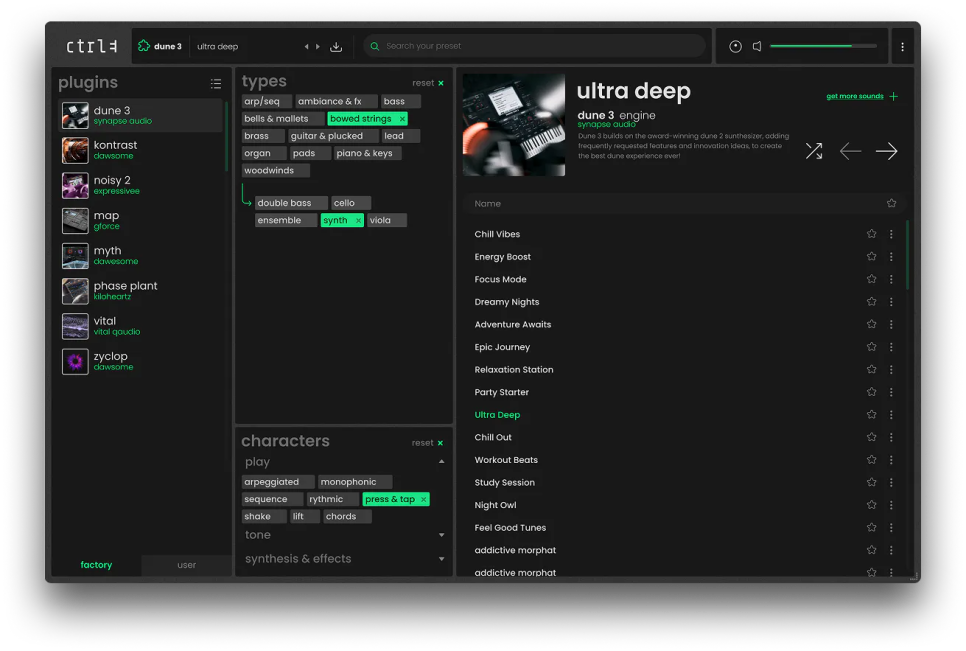Open the header three-dot options menu
The width and height of the screenshot is (966, 651).
[x=903, y=47]
